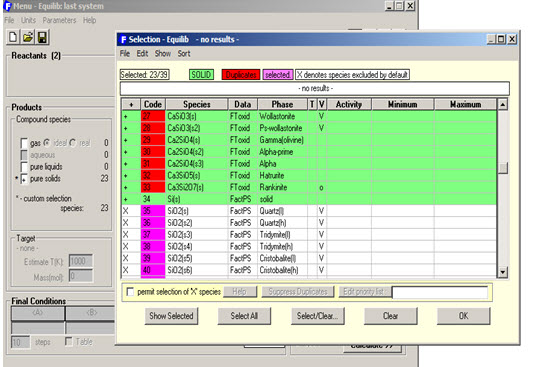535x367 pixels.
Task: Open the Show menu
Action: coord(163,54)
